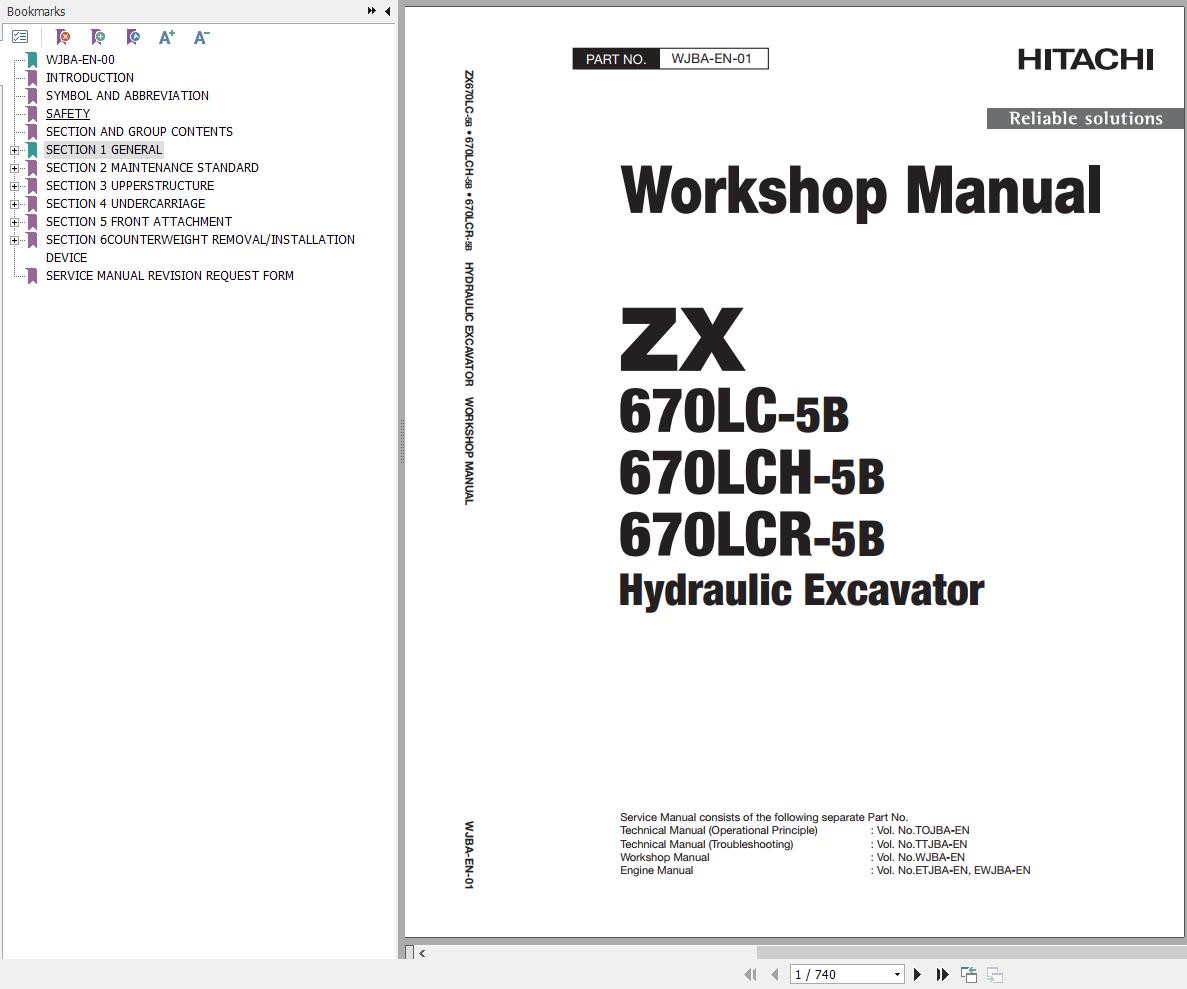Expand SECTION 2 MAINTENANCE STANDARD bookmark
Viewport: 1187px width, 989px height.
click(x=14, y=168)
